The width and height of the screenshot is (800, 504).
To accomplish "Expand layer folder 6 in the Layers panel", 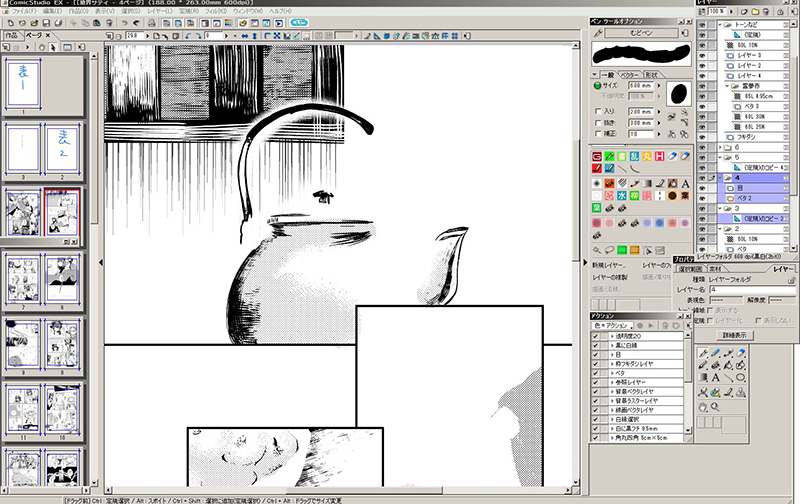I will click(723, 147).
